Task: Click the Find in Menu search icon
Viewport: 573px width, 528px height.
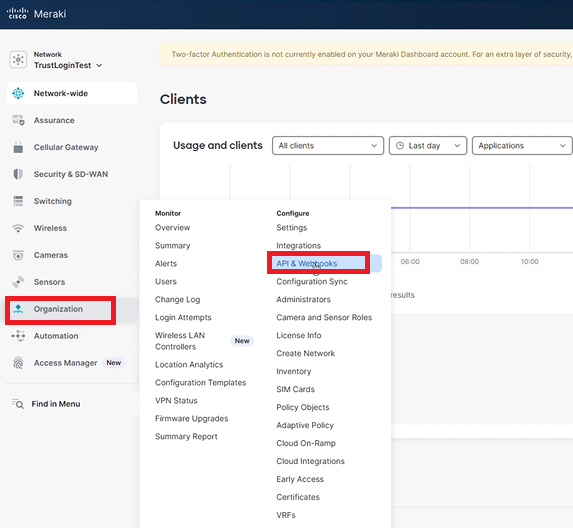Action: [x=18, y=404]
